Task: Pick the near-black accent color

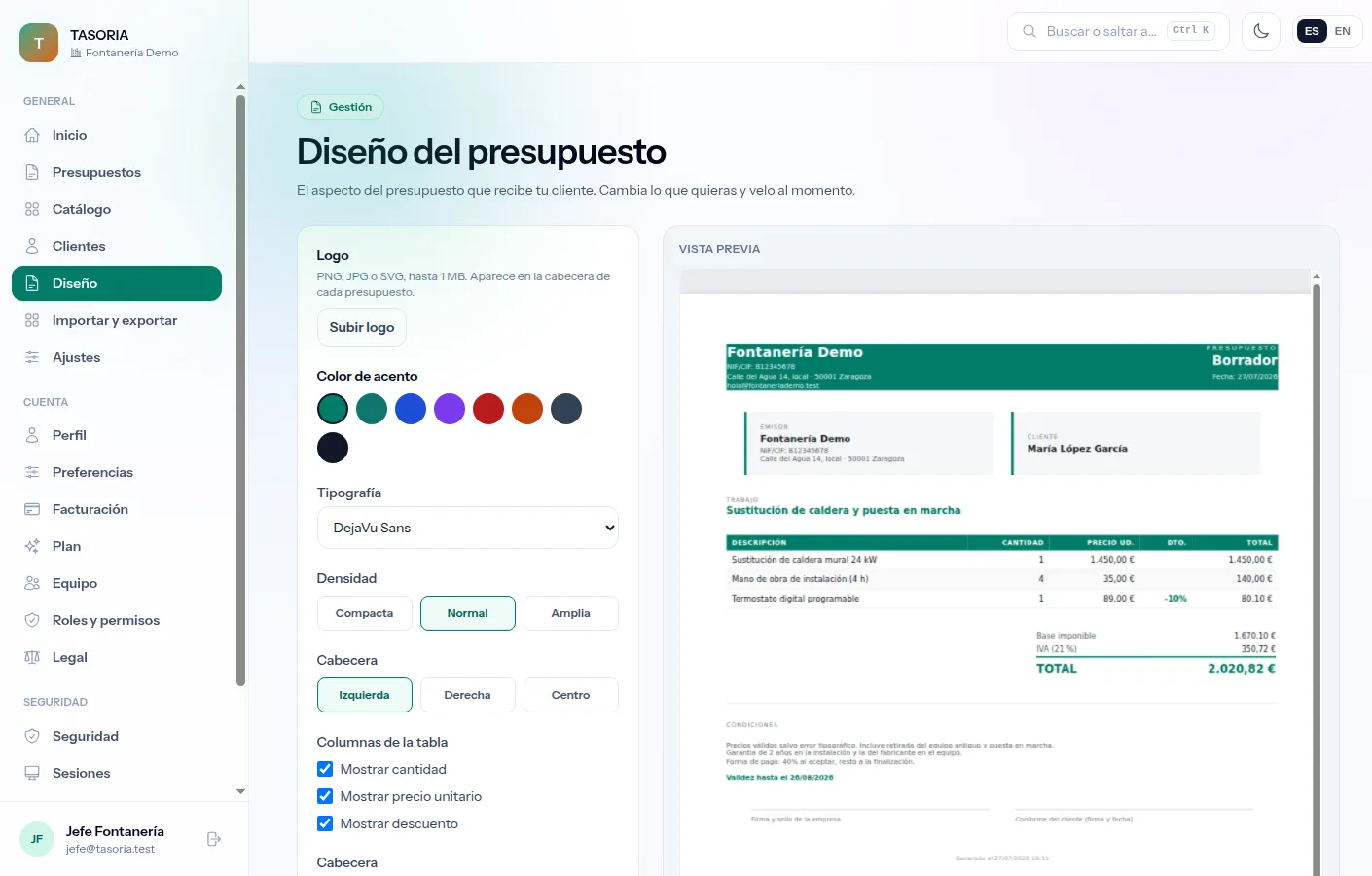Action: click(x=333, y=448)
